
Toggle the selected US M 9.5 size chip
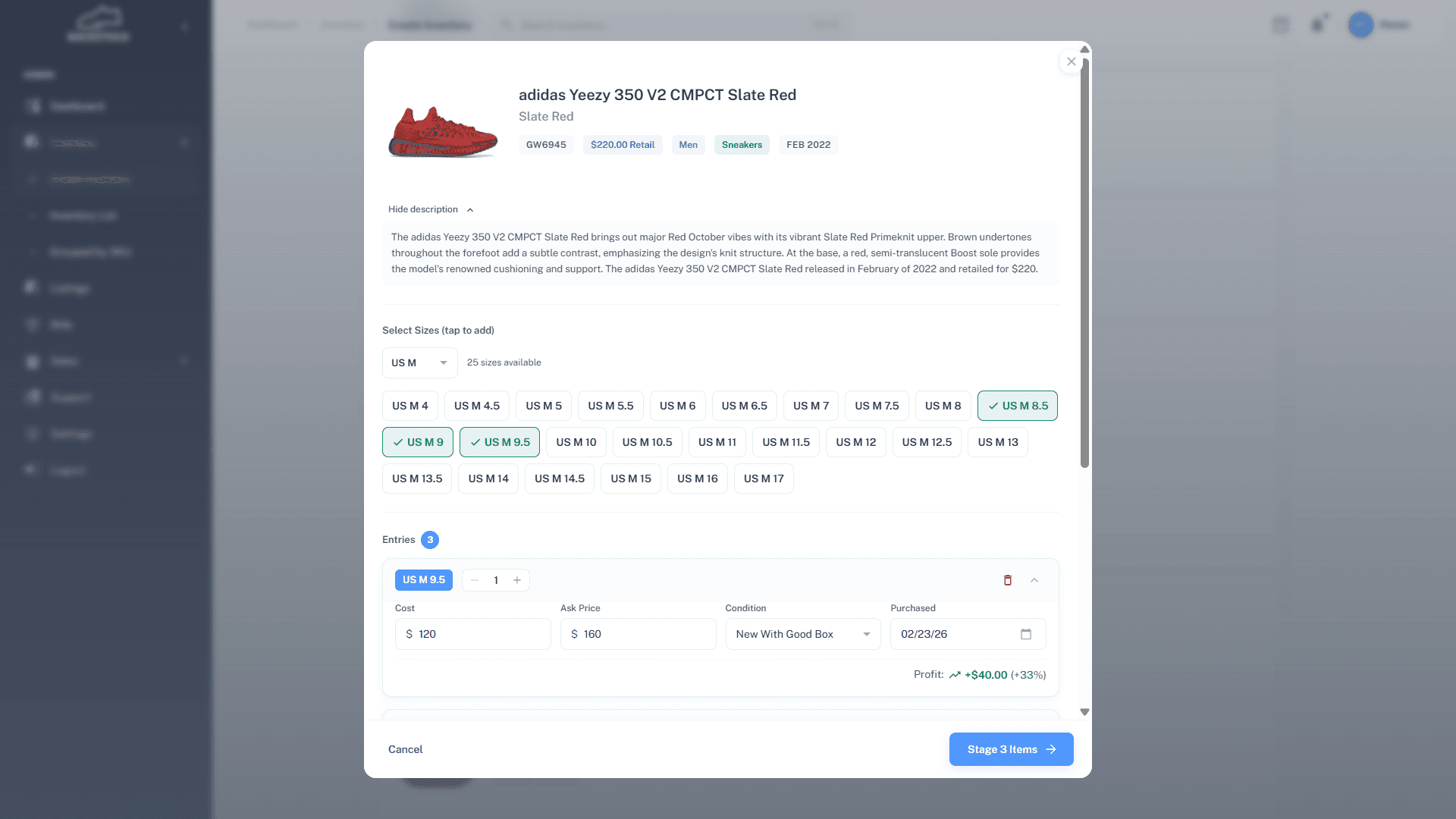tap(500, 442)
